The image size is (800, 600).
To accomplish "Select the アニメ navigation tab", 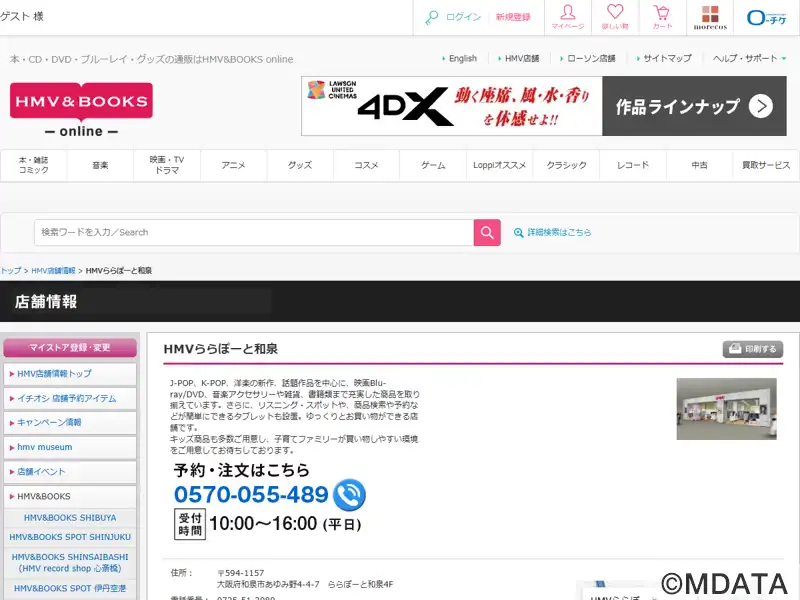I will 233,165.
